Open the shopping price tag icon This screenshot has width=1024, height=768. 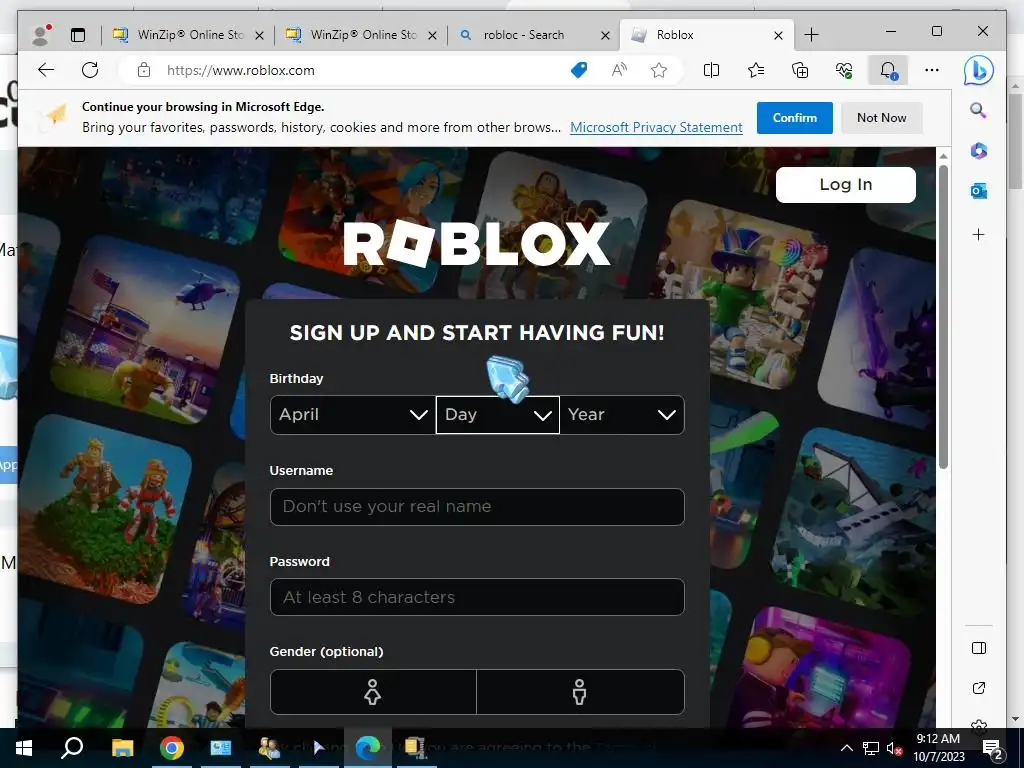[579, 70]
